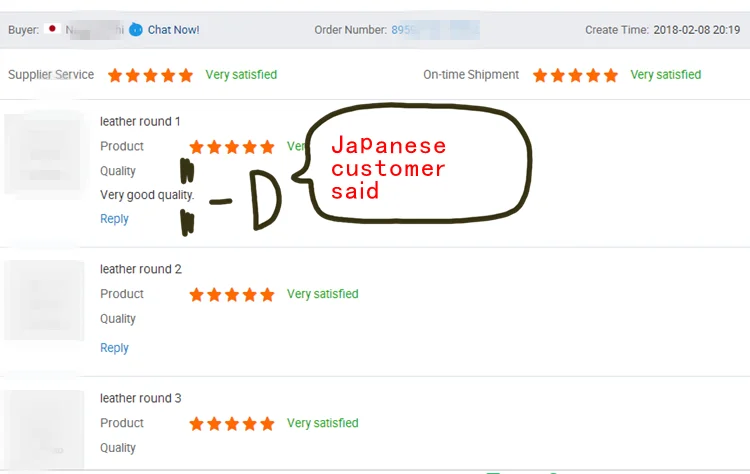750x474 pixels.
Task: Click leather round 3 product stars
Action: 232,424
